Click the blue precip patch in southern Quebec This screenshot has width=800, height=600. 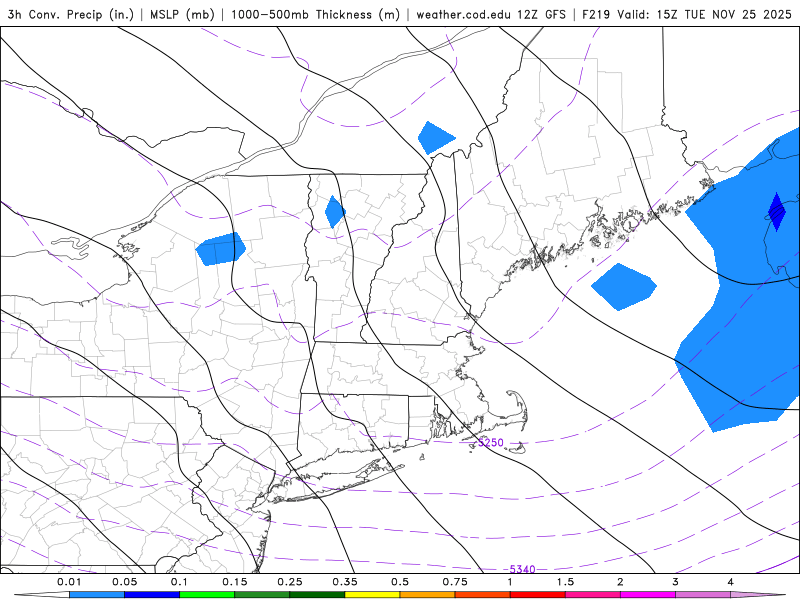pyautogui.click(x=435, y=138)
